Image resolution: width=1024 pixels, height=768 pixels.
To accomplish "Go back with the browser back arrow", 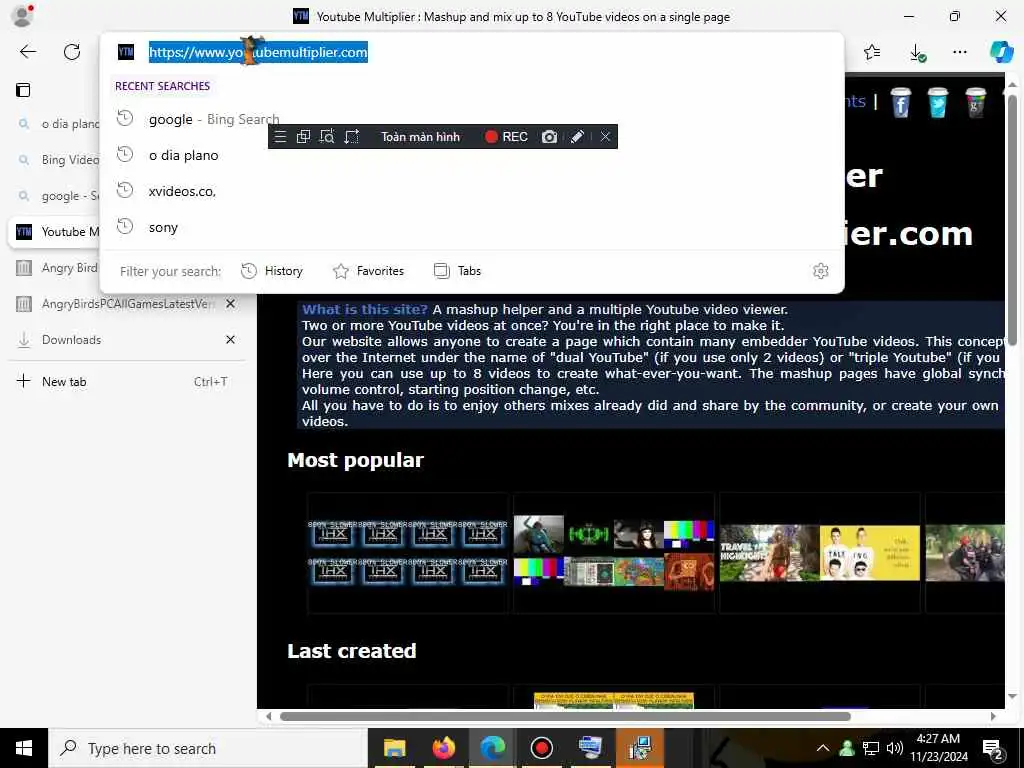I will tap(28, 52).
